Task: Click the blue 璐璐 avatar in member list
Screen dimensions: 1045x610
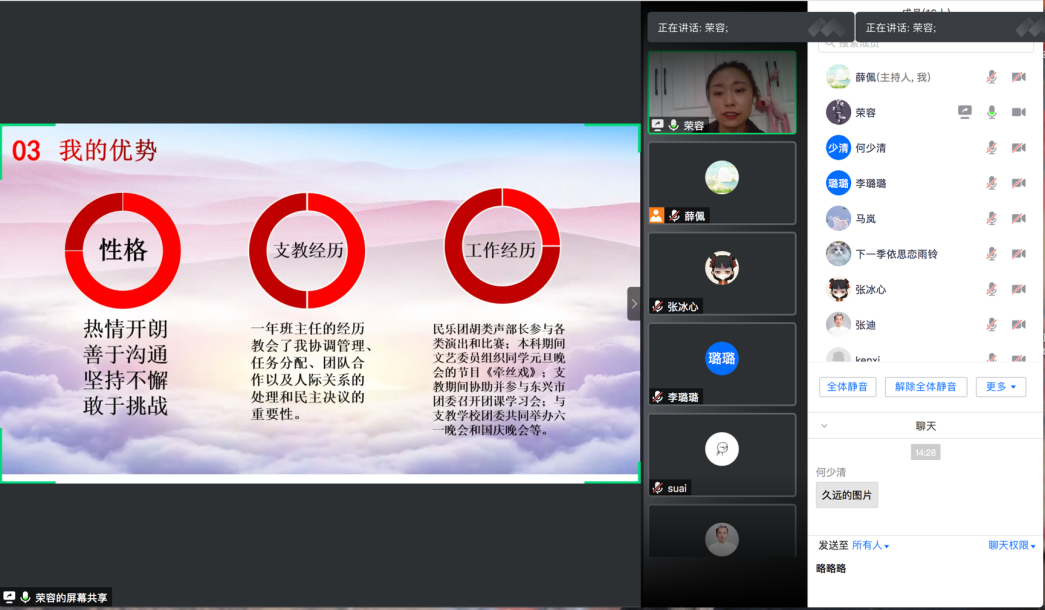Action: (838, 183)
